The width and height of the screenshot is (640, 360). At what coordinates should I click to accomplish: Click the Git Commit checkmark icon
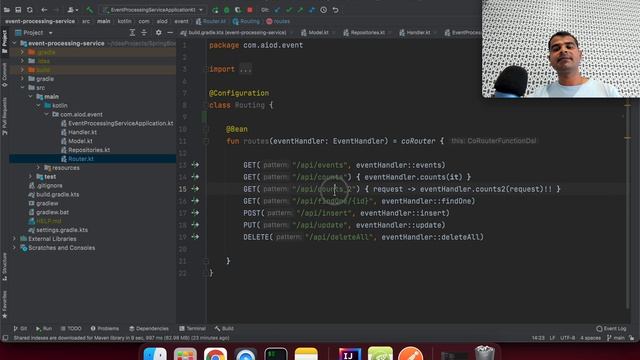point(289,10)
